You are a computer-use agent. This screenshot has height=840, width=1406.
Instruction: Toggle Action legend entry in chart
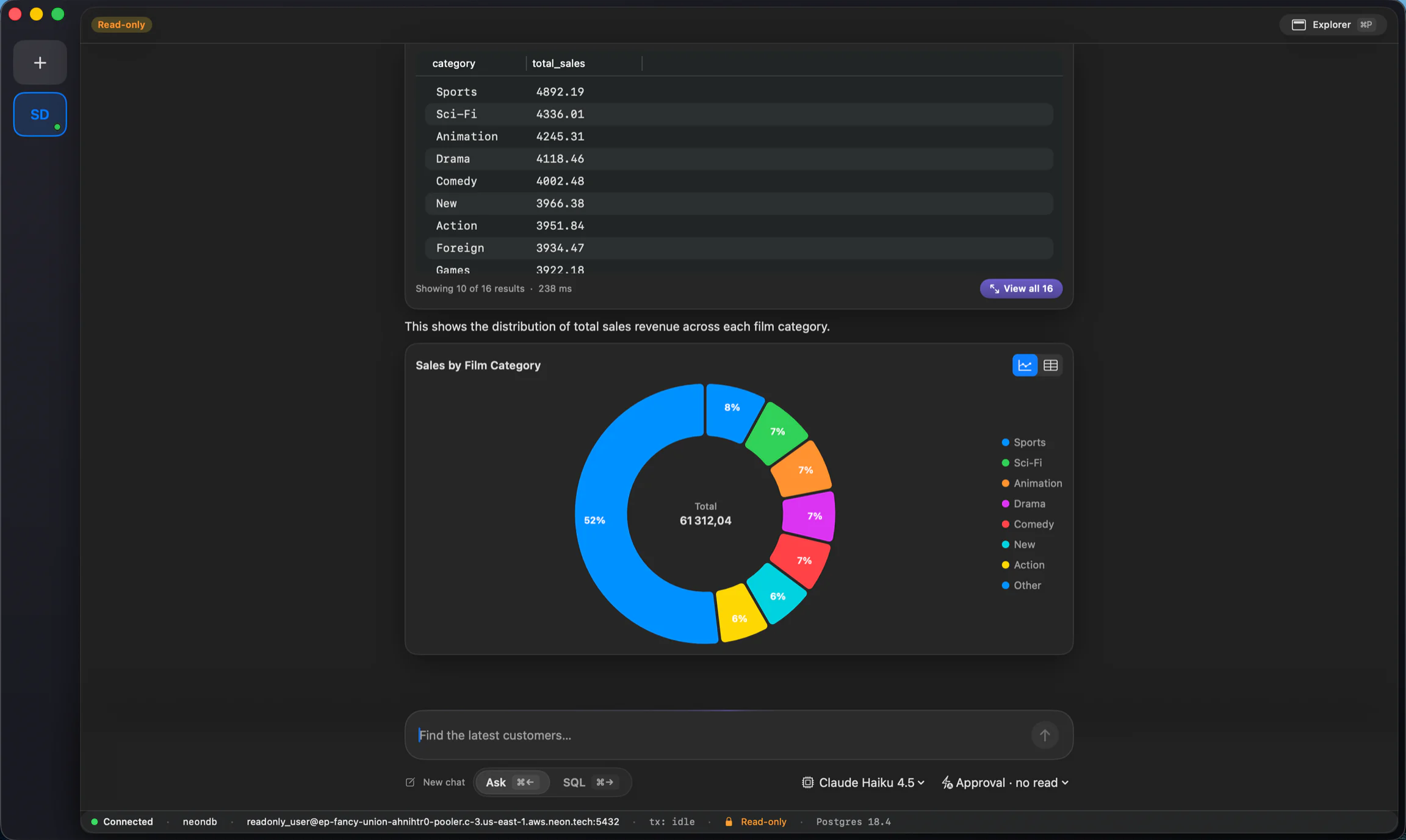(1023, 565)
